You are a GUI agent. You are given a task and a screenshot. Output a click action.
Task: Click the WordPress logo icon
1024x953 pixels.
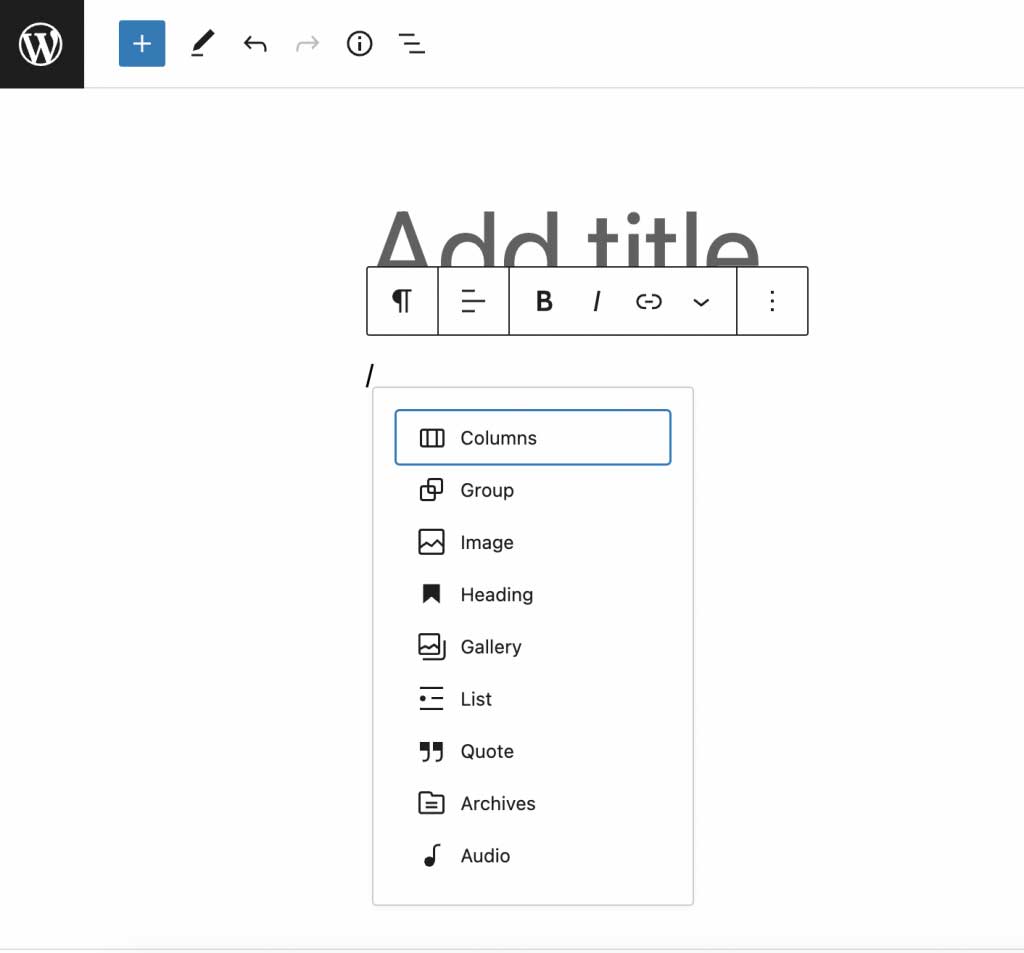41,44
